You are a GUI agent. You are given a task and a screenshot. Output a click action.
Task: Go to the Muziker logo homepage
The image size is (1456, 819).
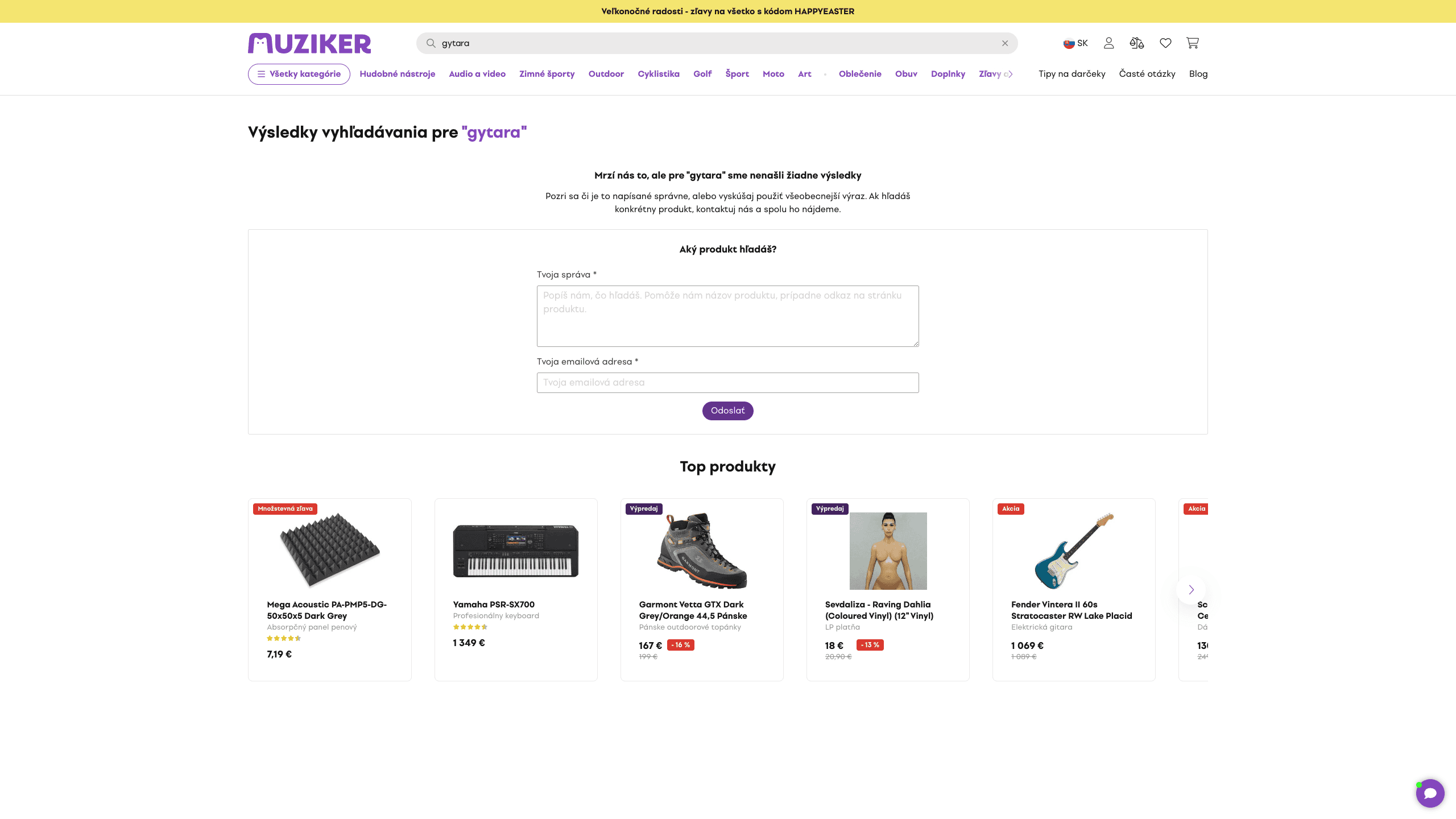pyautogui.click(x=309, y=43)
